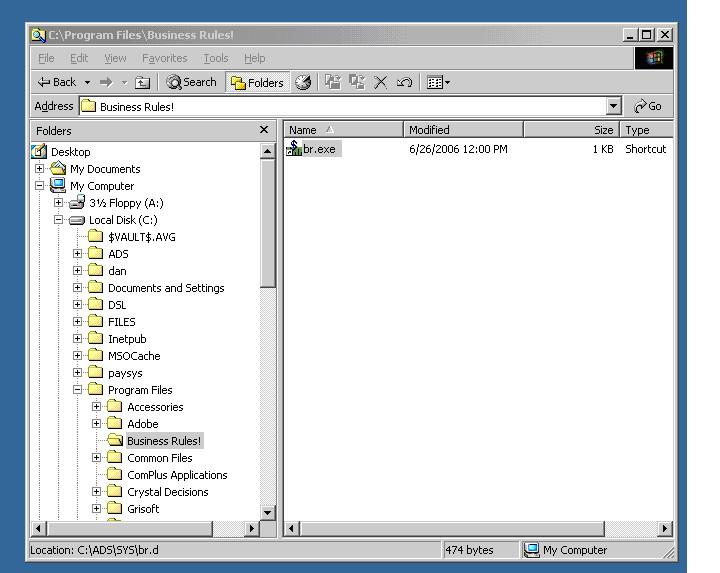Click the History toolbar icon
Image resolution: width=720 pixels, height=573 pixels.
tap(303, 83)
